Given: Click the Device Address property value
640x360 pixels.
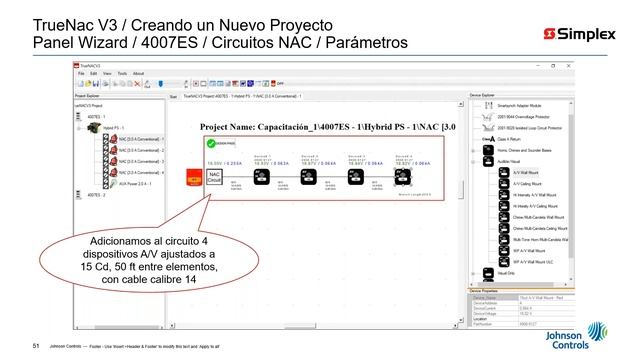Looking at the screenshot, I should [x=547, y=303].
